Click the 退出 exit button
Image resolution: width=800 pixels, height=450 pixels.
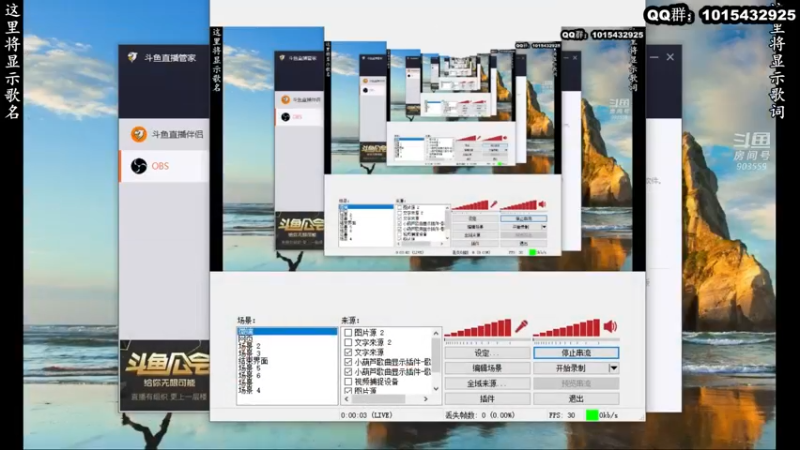point(576,398)
